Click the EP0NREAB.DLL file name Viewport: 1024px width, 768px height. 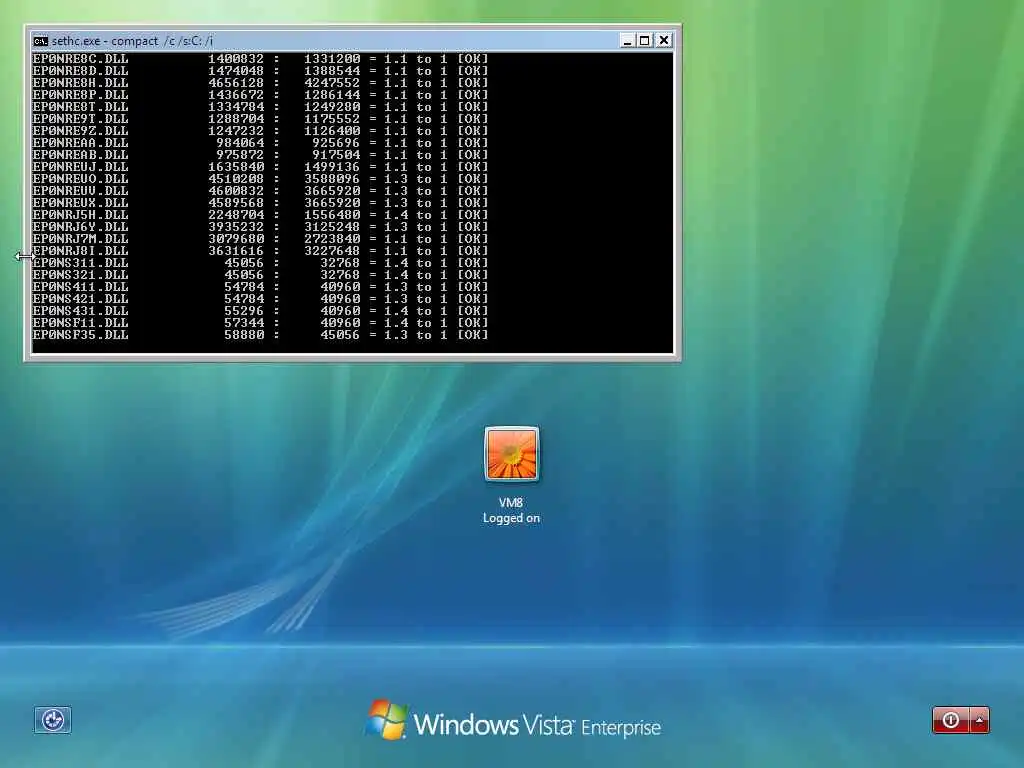coord(80,155)
